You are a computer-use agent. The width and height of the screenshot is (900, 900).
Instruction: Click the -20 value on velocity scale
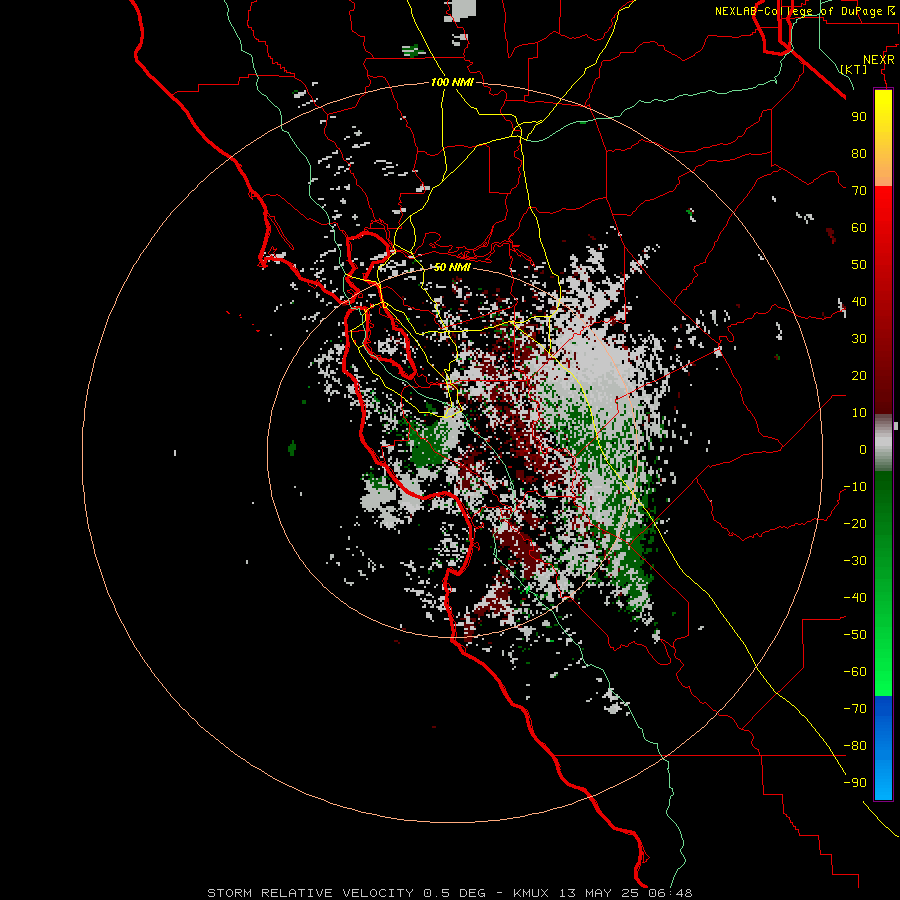[855, 523]
